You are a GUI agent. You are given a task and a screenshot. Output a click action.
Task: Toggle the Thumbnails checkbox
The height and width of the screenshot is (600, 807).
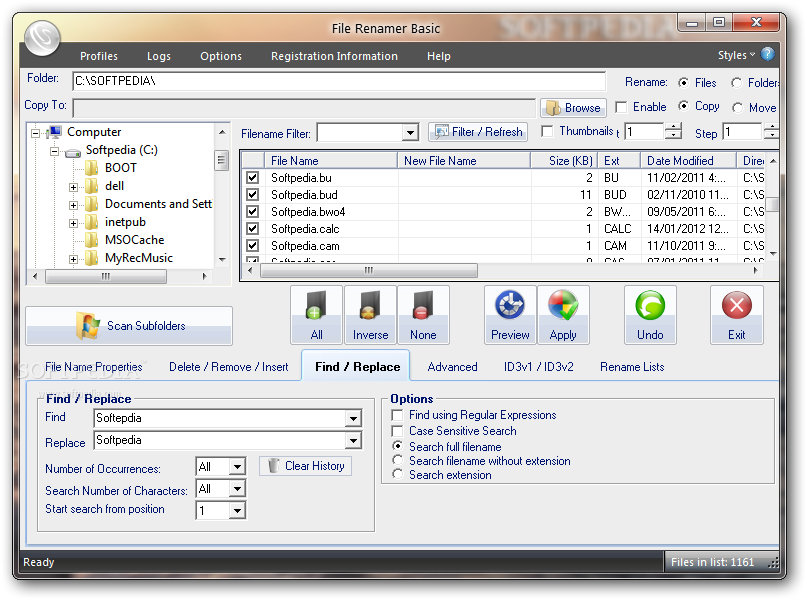(547, 131)
